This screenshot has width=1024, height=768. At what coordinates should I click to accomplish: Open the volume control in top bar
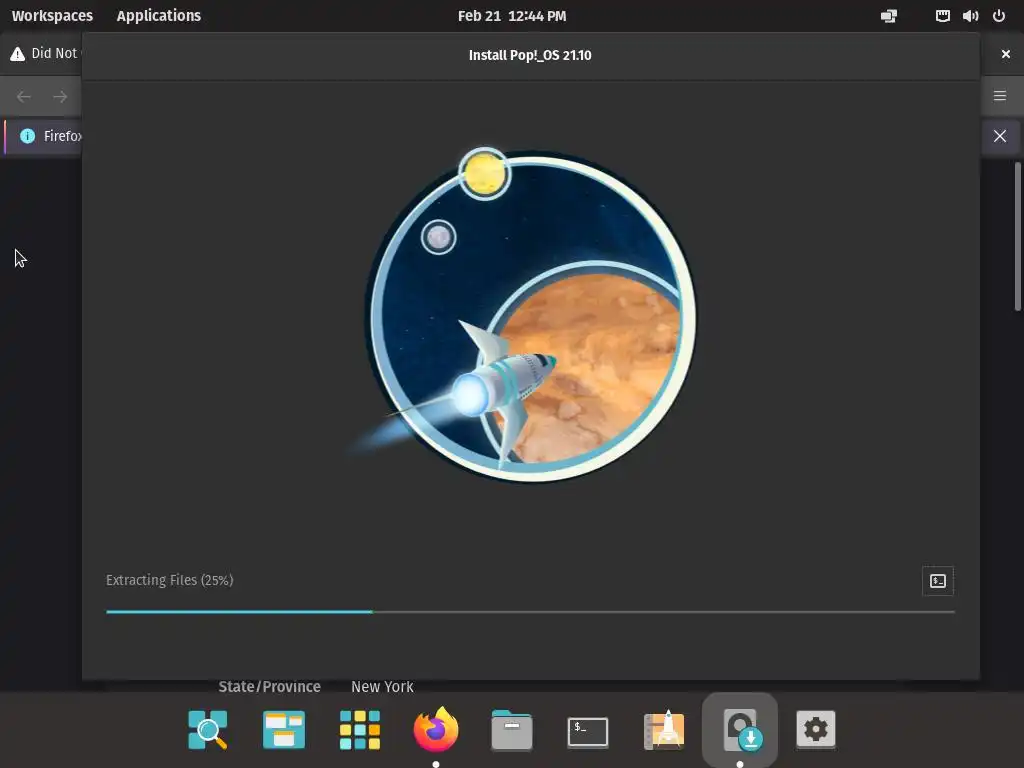pos(970,16)
